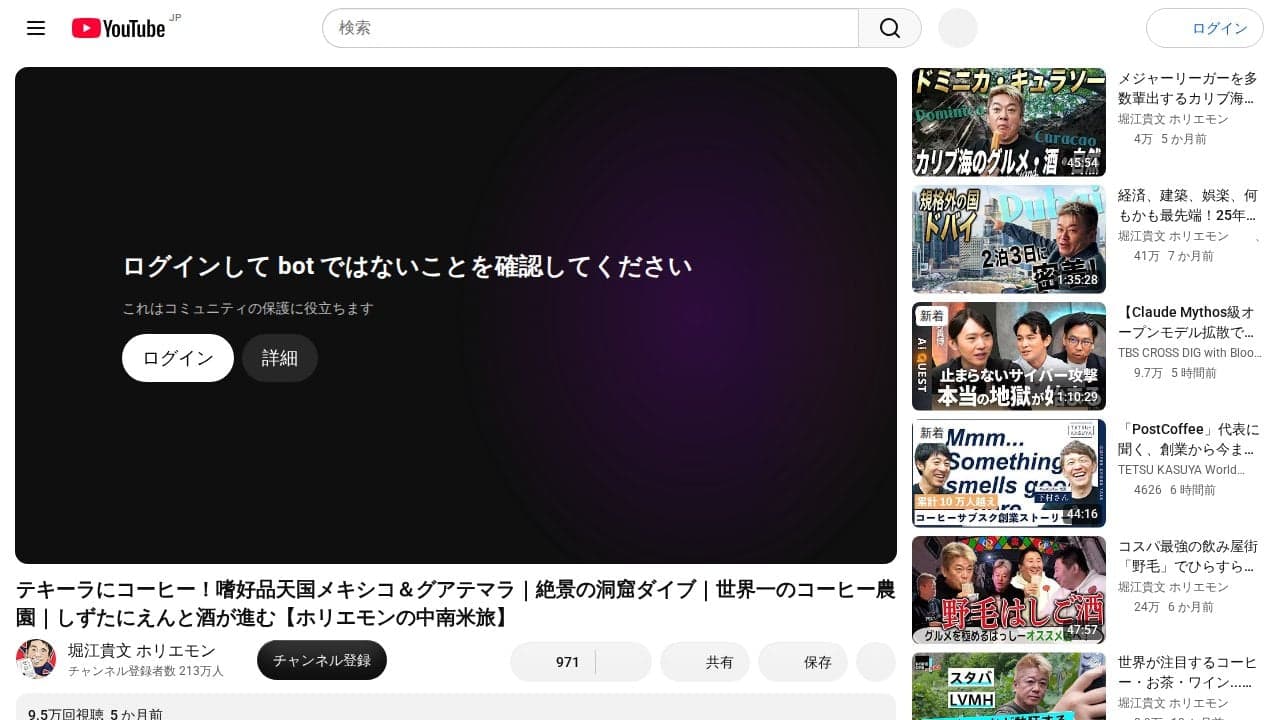The image size is (1280, 720).
Task: Open the 止まらないサイバー攻撃 video thumbnail
Action: (x=1009, y=356)
